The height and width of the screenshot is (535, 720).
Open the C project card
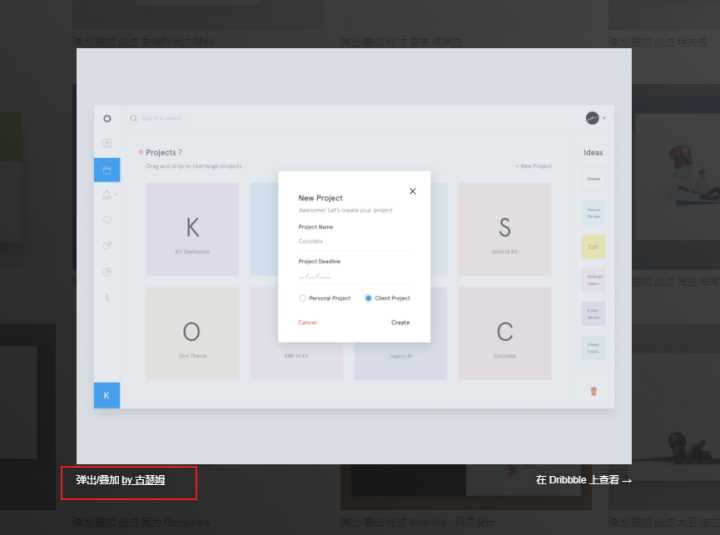click(505, 333)
